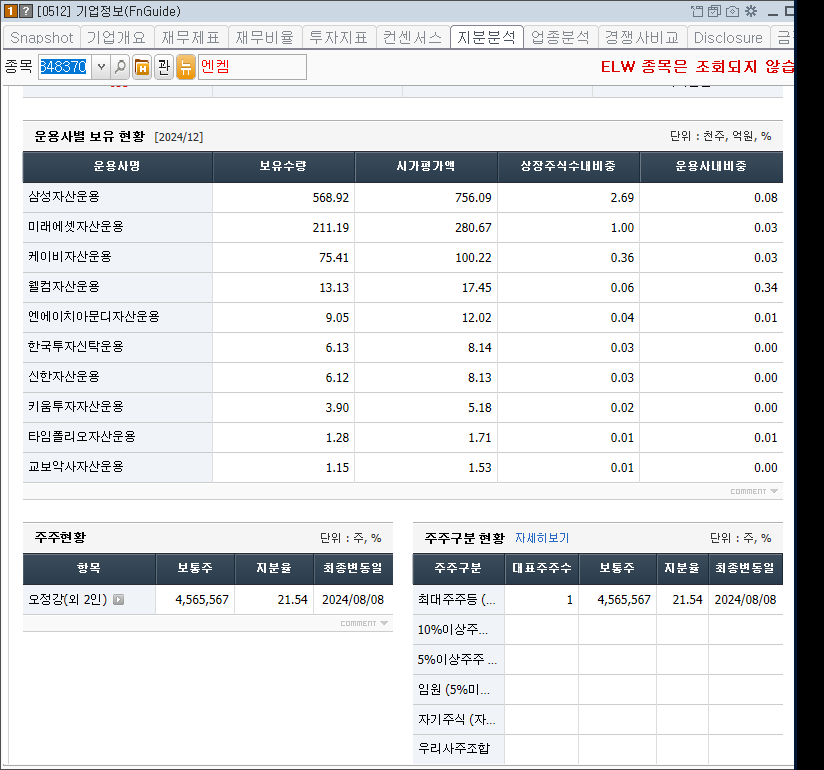Select the 신한자산운용 row name
Viewport: 824px width, 770px height.
(64, 376)
